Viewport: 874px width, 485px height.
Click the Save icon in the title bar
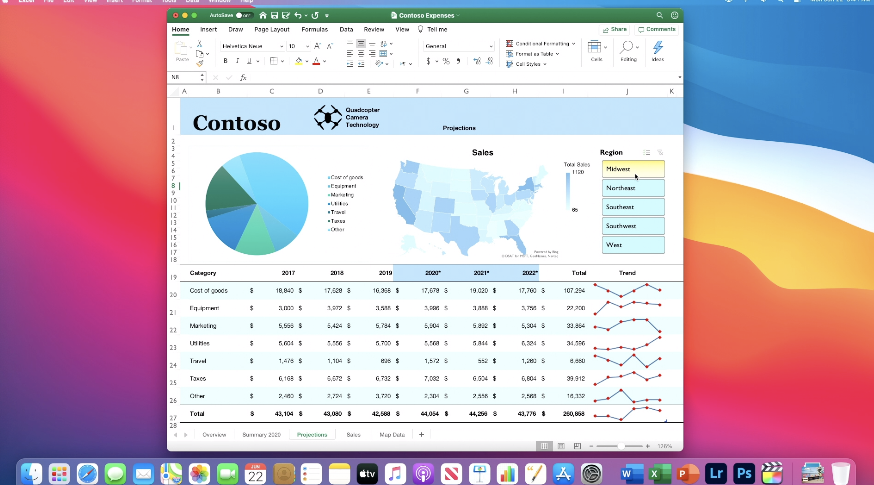274,16
